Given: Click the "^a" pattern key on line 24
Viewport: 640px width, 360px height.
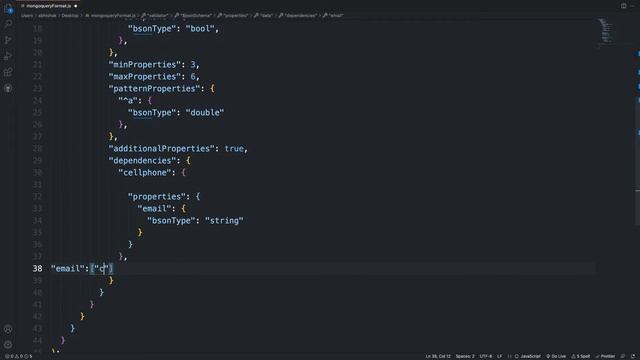Looking at the screenshot, I should [x=128, y=100].
